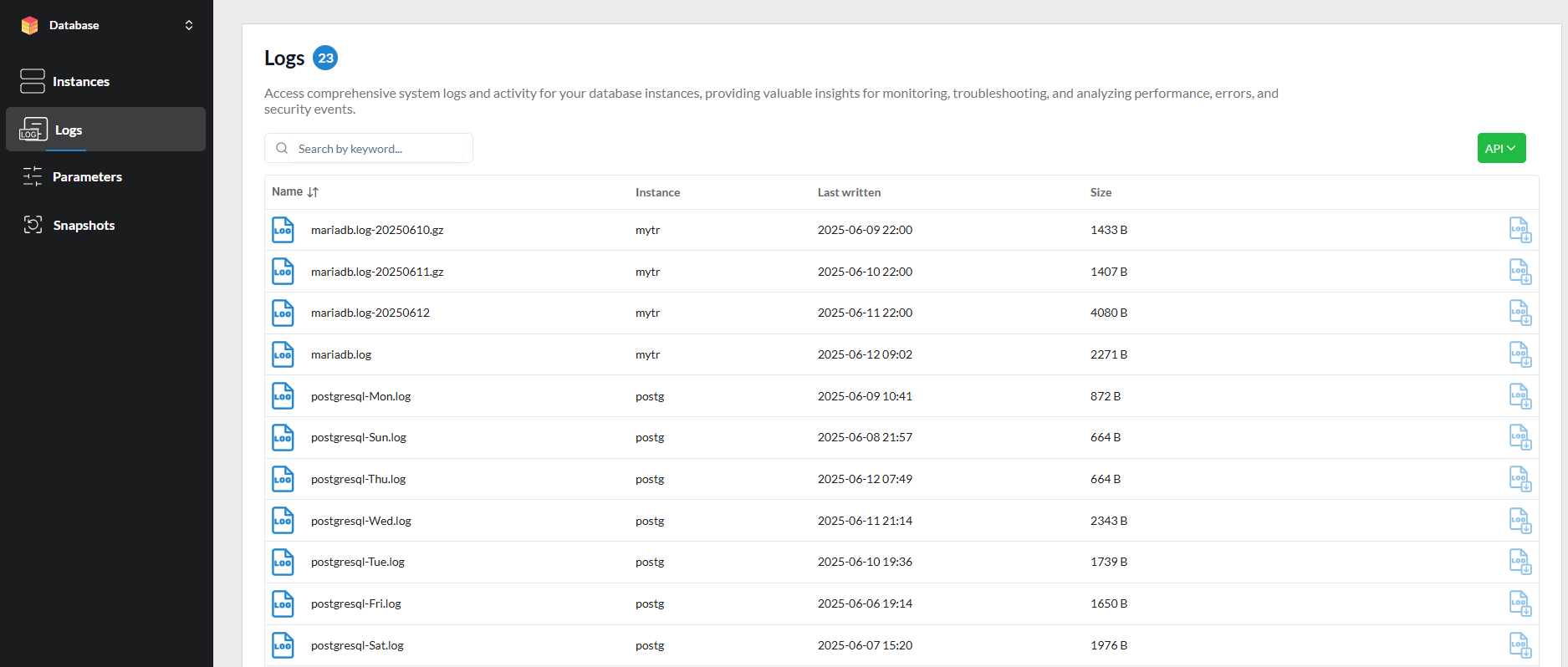This screenshot has width=1568, height=667.
Task: Click the mariadb.log-20250611.gz file name
Action: coord(377,272)
